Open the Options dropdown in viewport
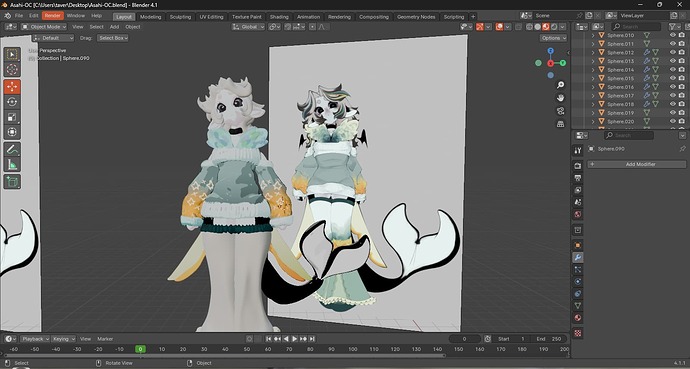 point(554,38)
